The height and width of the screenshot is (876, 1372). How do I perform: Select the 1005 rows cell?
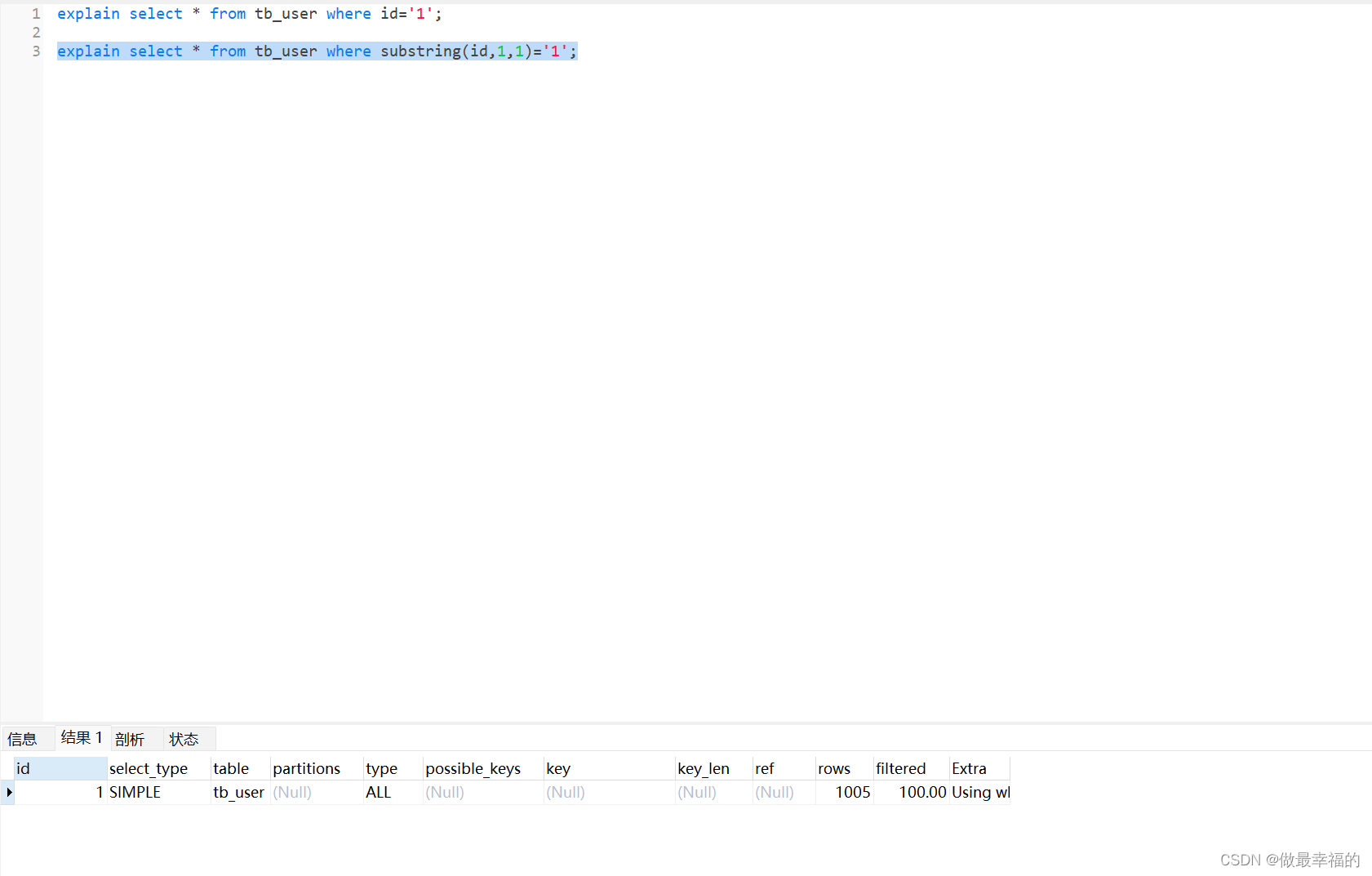point(844,792)
